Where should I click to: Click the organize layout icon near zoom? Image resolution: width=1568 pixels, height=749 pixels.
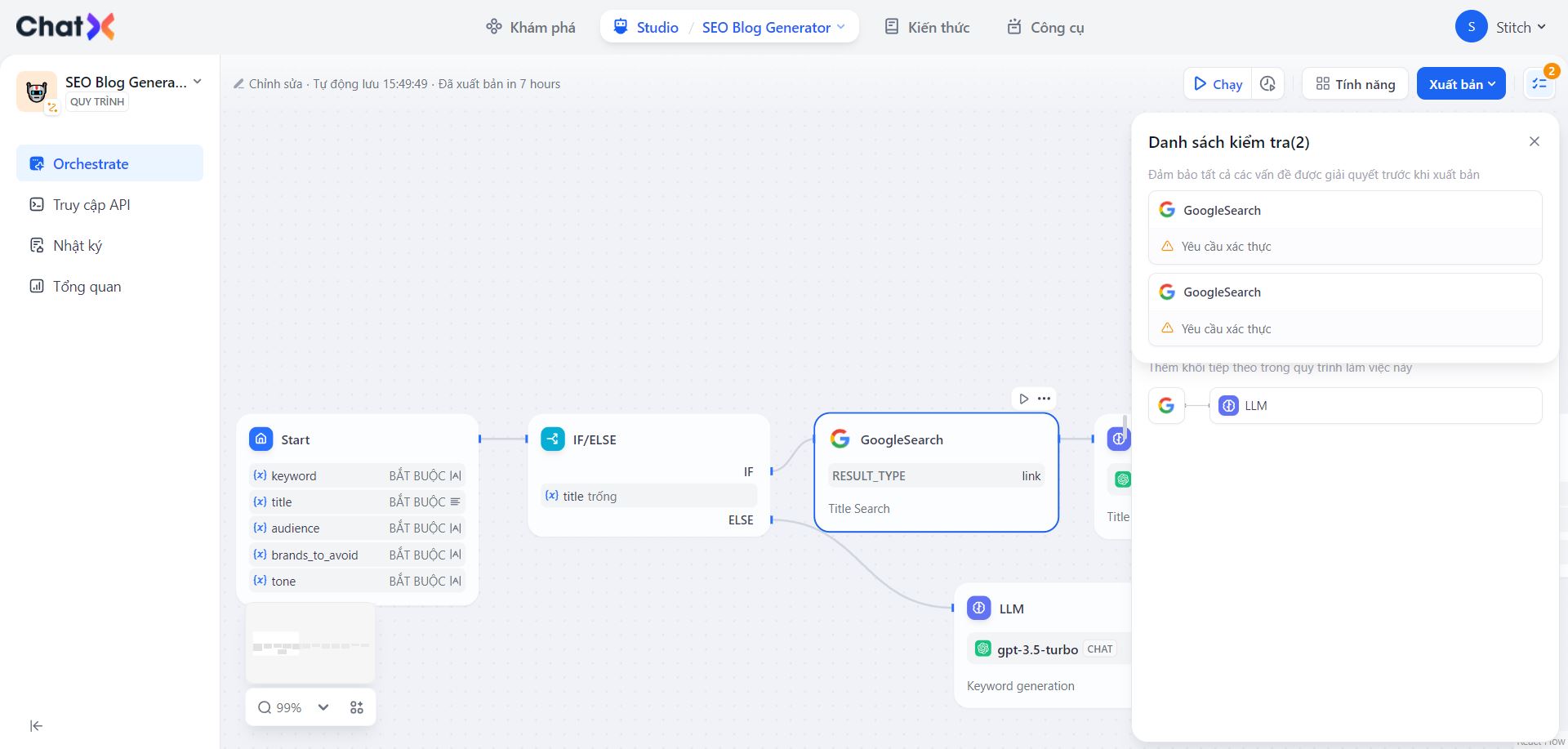click(x=357, y=707)
